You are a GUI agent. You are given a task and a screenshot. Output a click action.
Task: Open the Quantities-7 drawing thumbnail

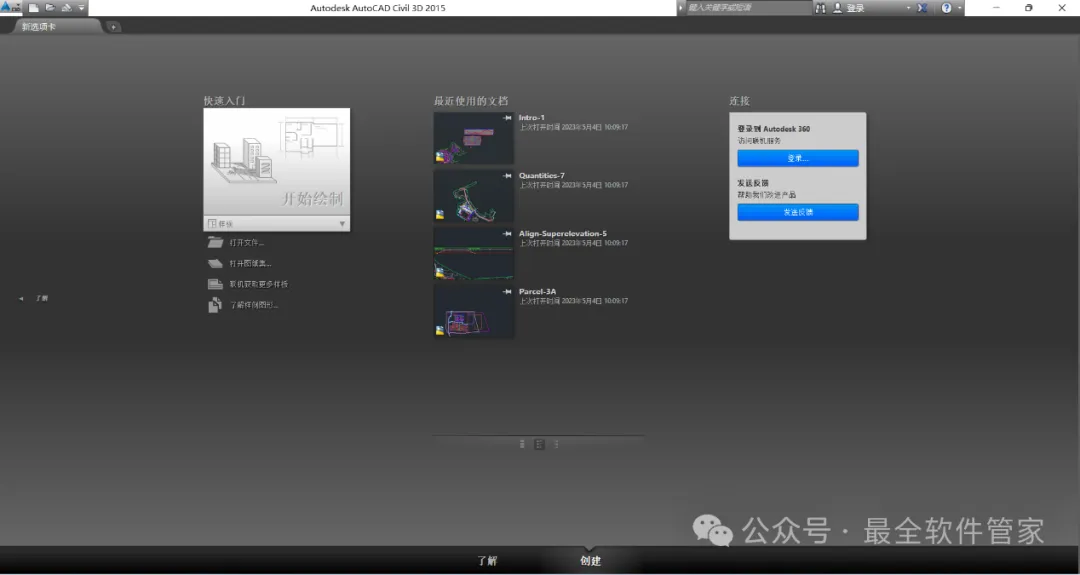(x=473, y=196)
